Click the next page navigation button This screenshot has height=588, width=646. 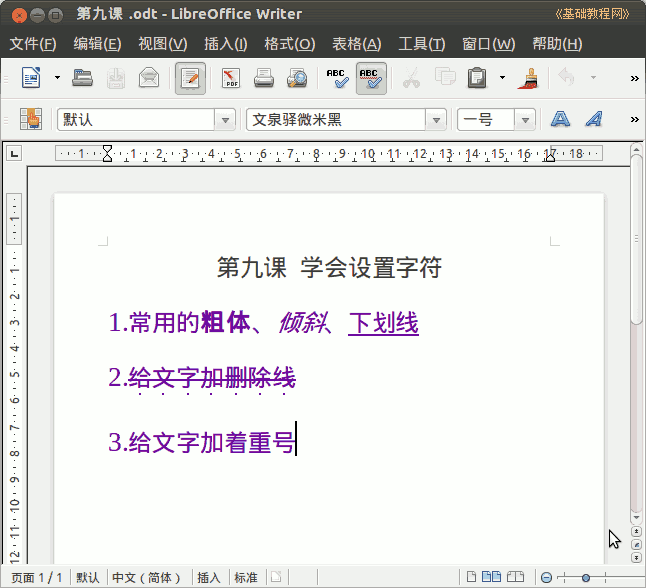636,558
